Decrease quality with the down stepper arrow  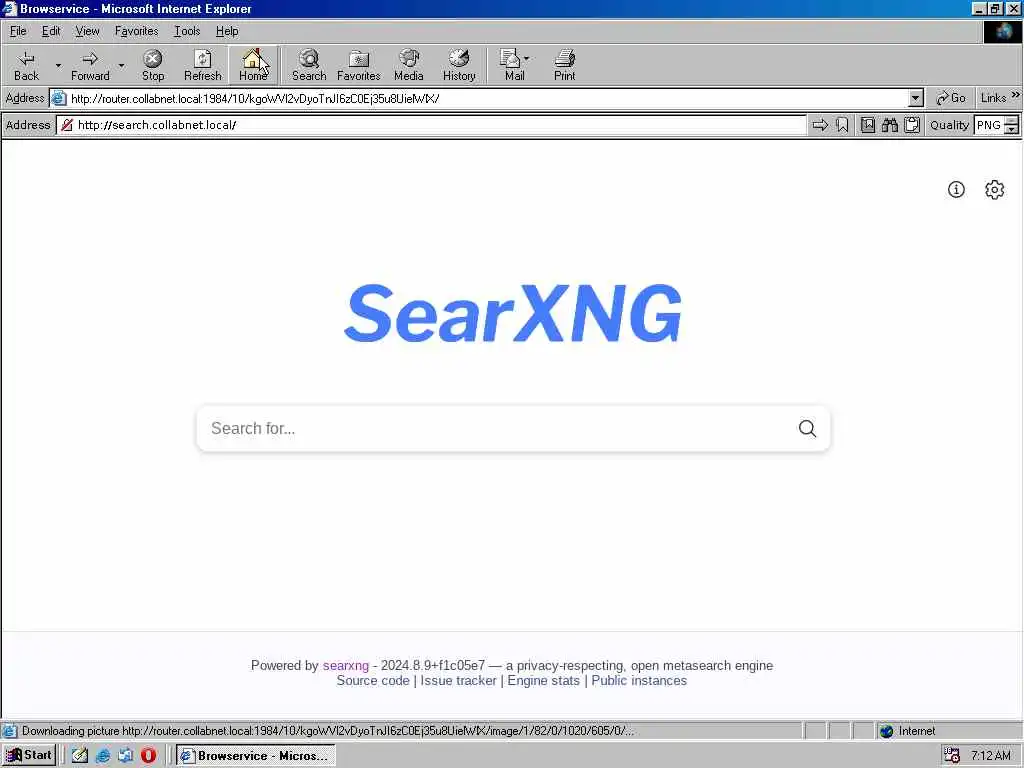point(1012,129)
